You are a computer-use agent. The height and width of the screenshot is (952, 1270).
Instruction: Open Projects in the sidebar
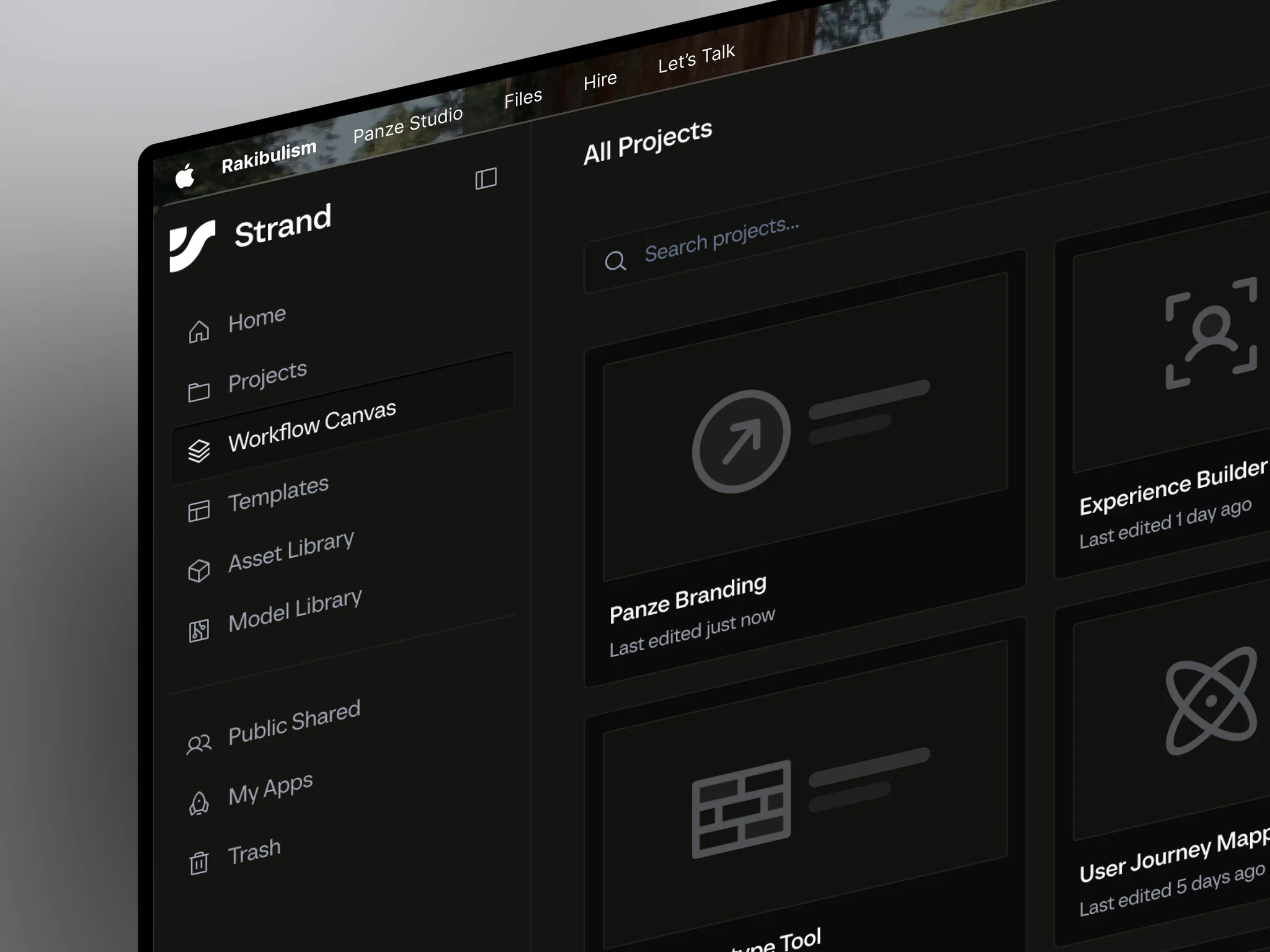coord(267,376)
